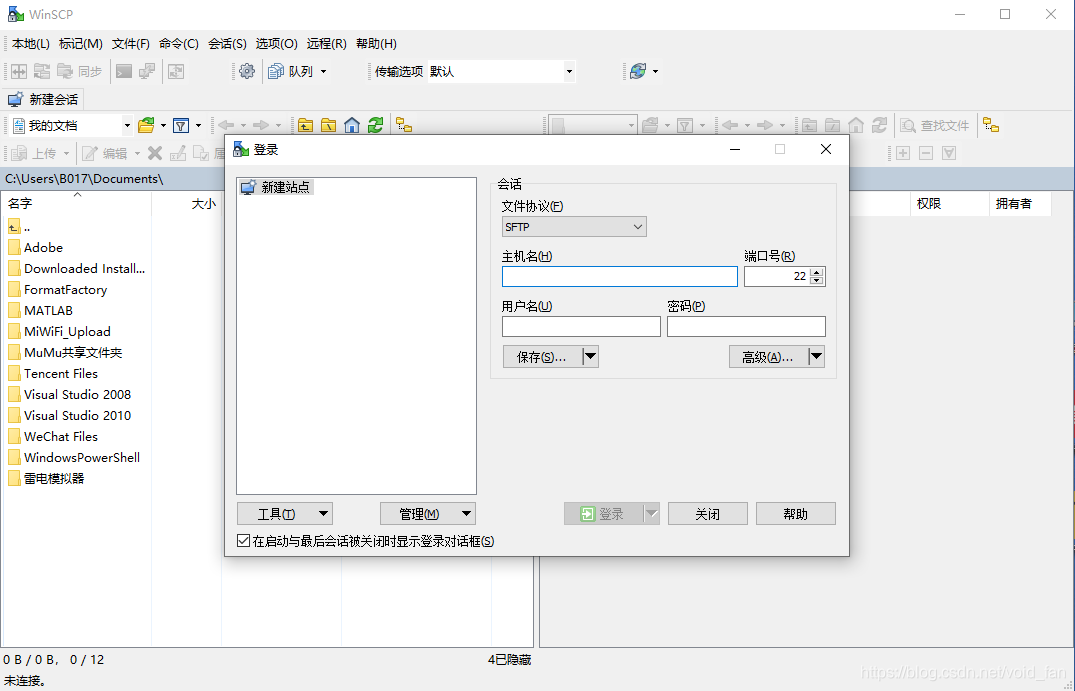
Task: Click the 关闭 button in login dialog
Action: coord(708,513)
